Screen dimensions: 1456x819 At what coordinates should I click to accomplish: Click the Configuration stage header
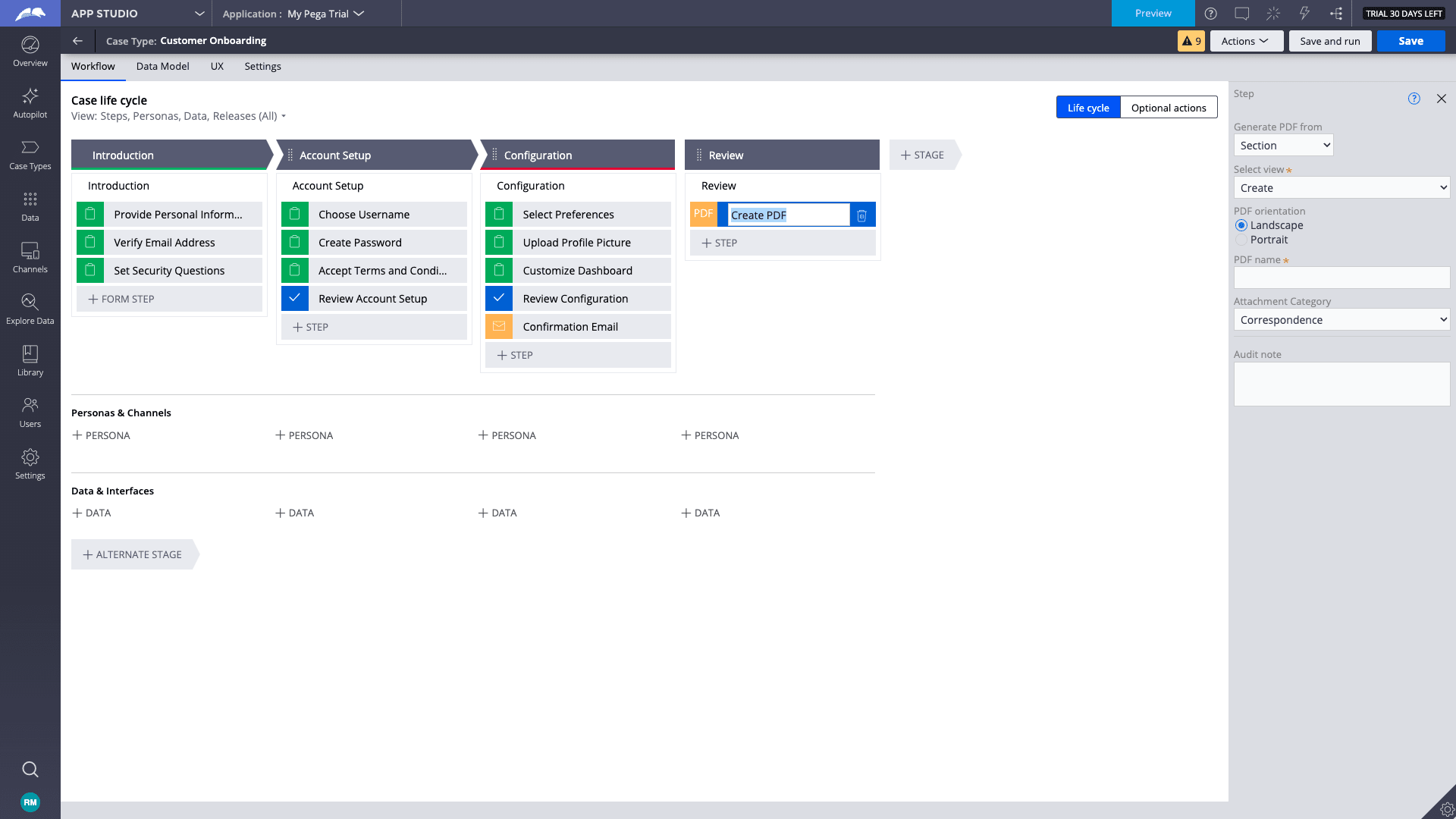pos(578,155)
